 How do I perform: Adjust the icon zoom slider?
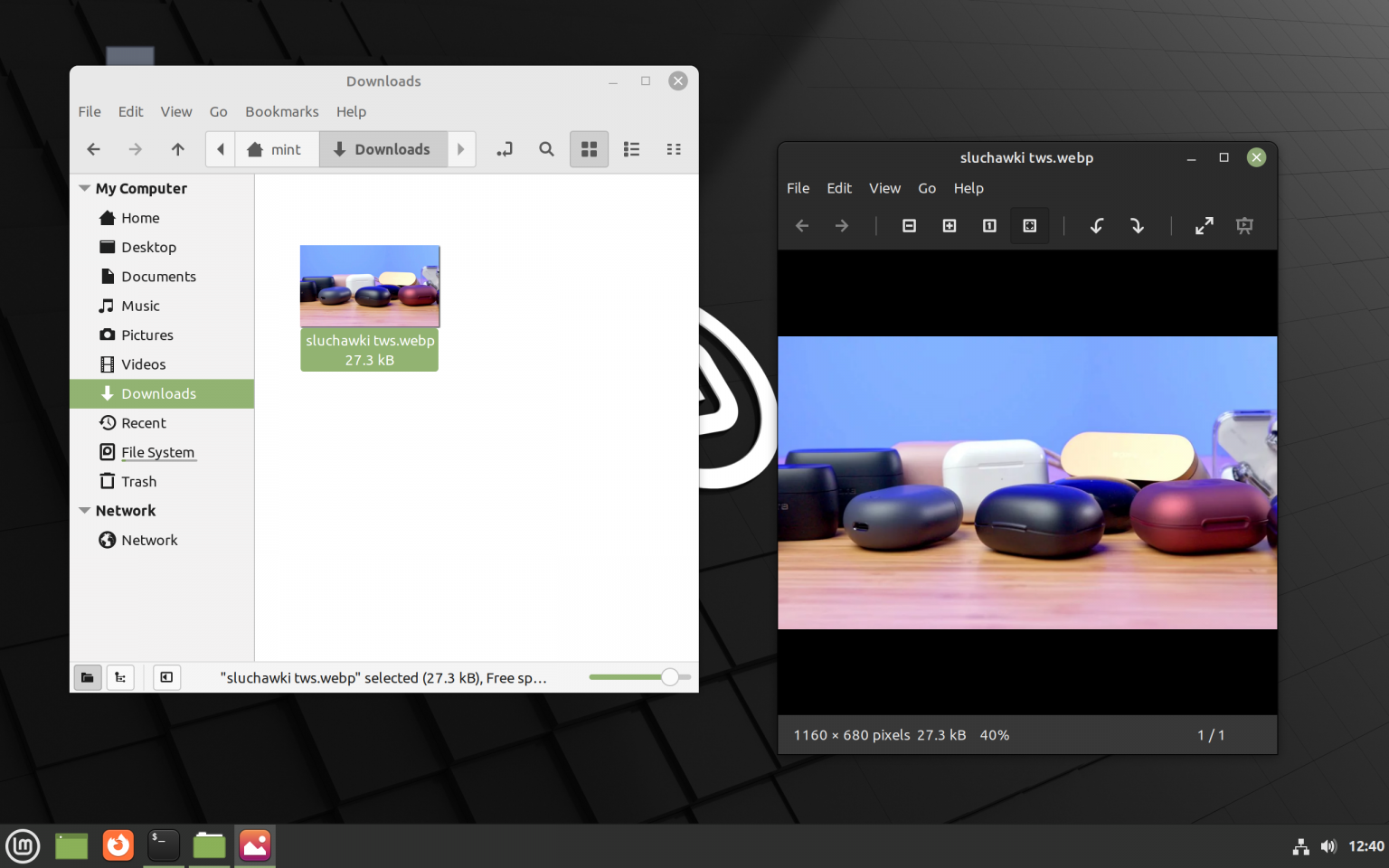[x=670, y=677]
